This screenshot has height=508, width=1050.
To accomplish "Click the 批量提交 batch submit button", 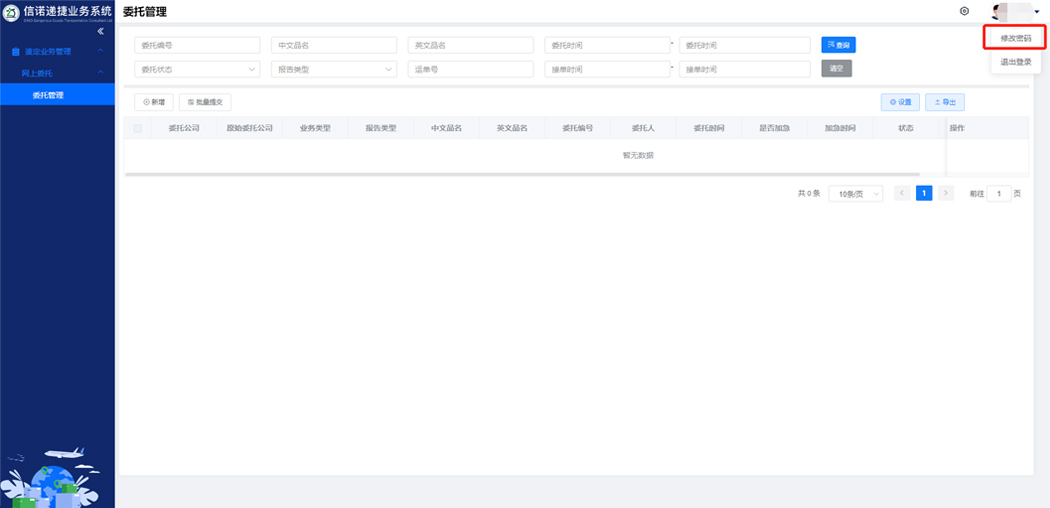I will coord(205,102).
